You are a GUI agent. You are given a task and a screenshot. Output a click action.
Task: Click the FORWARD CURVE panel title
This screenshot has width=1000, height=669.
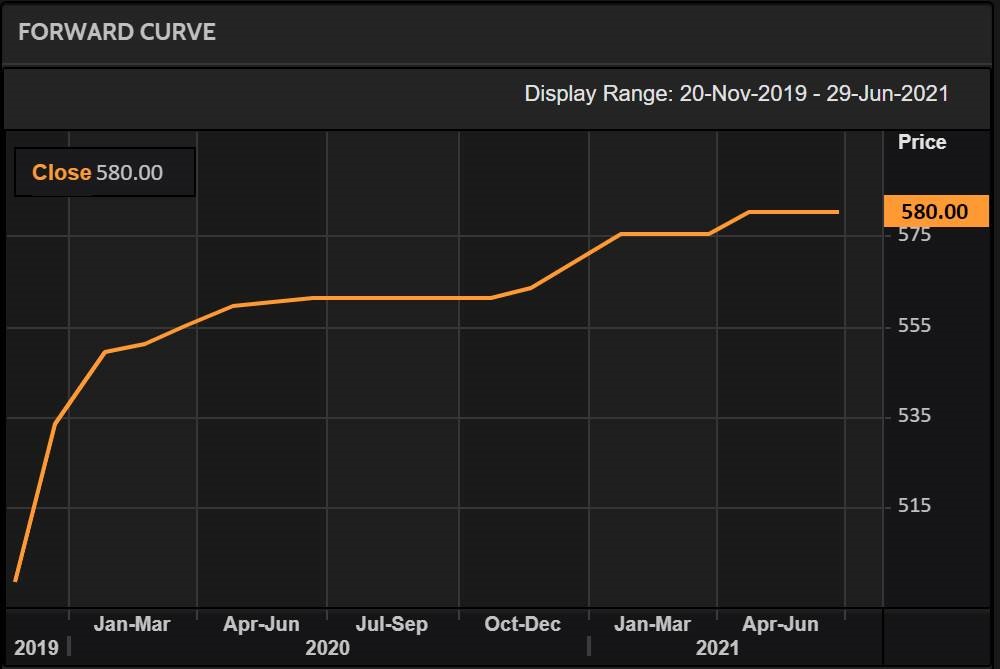pyautogui.click(x=117, y=31)
